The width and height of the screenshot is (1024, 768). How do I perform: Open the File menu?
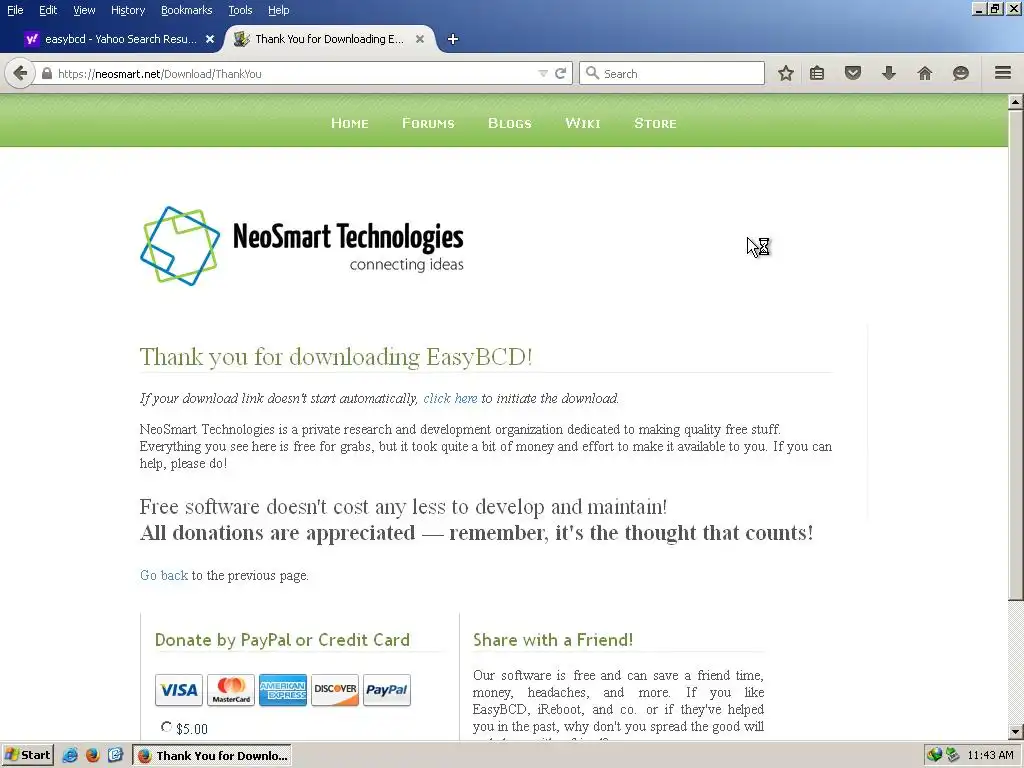tap(15, 10)
